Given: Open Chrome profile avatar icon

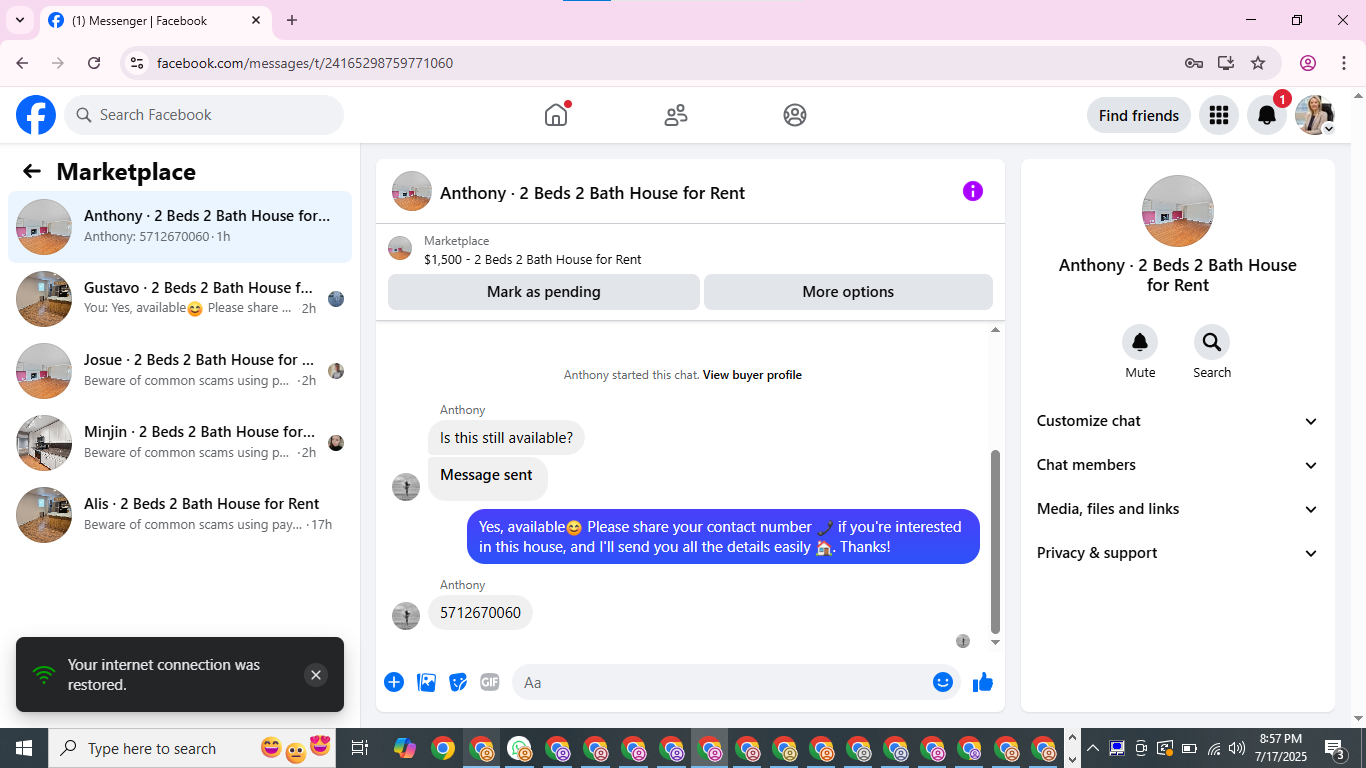Looking at the screenshot, I should pos(1308,63).
